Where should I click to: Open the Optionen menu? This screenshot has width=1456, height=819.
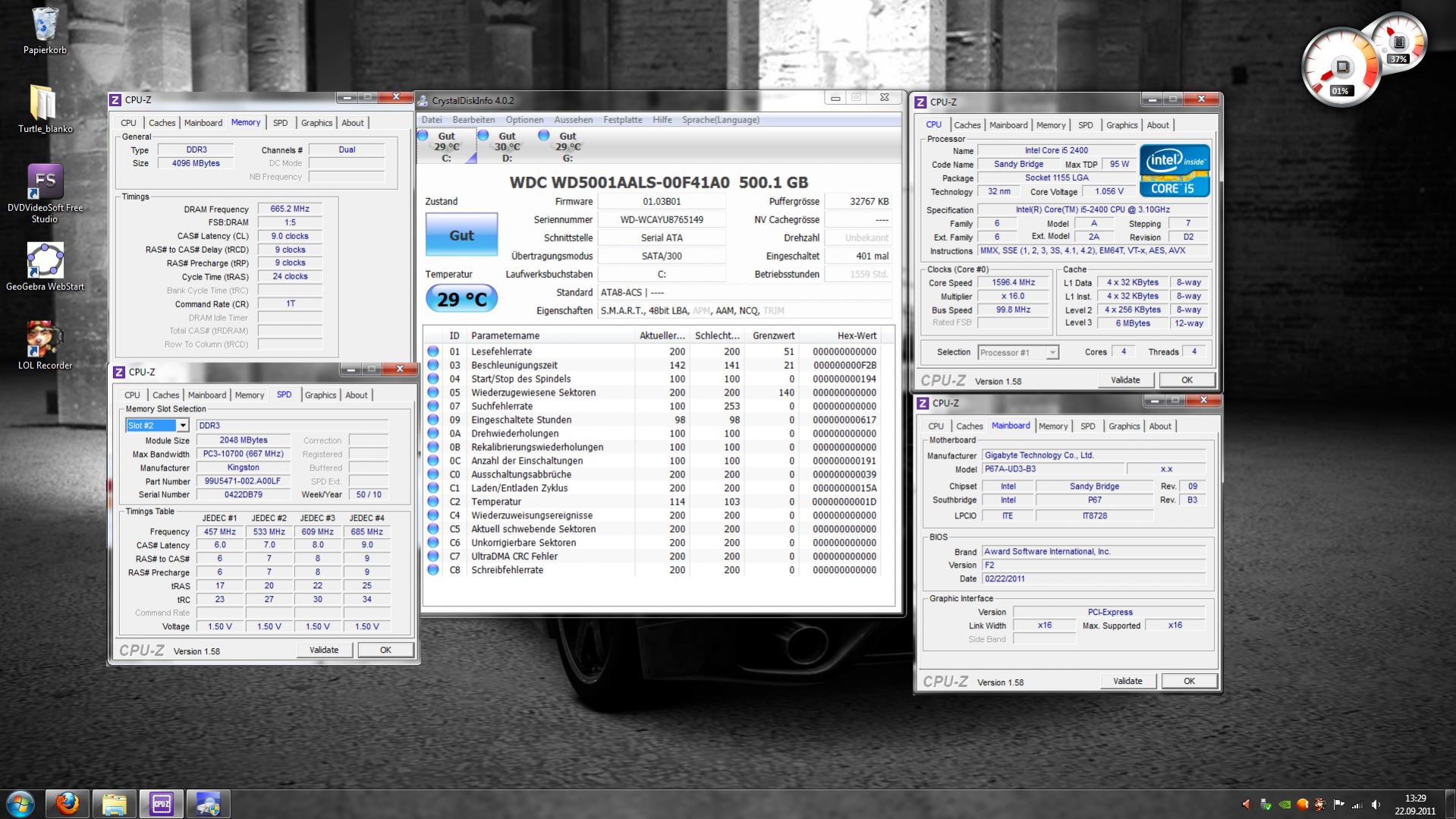524,120
